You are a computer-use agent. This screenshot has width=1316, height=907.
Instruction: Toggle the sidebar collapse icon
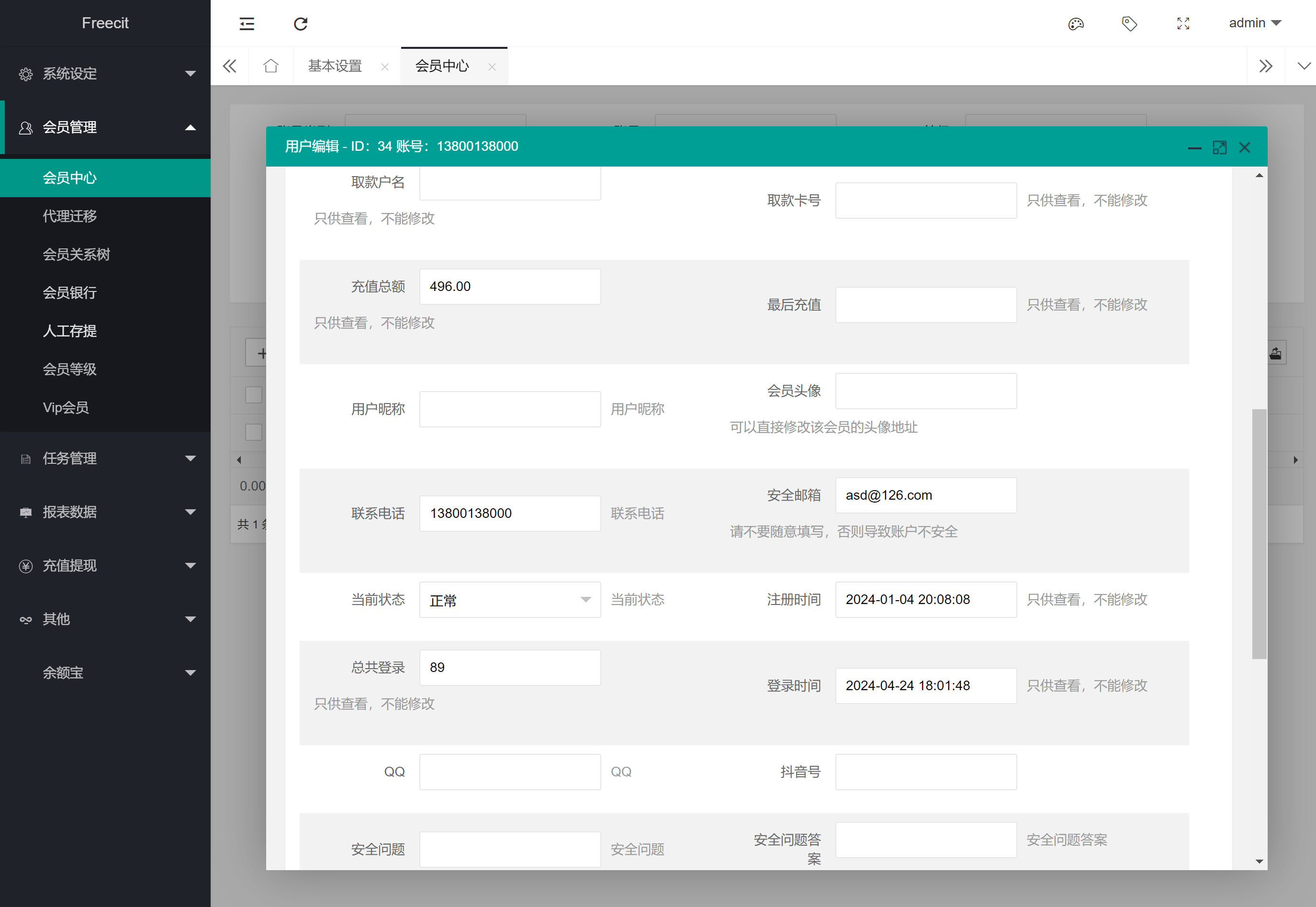(x=247, y=23)
